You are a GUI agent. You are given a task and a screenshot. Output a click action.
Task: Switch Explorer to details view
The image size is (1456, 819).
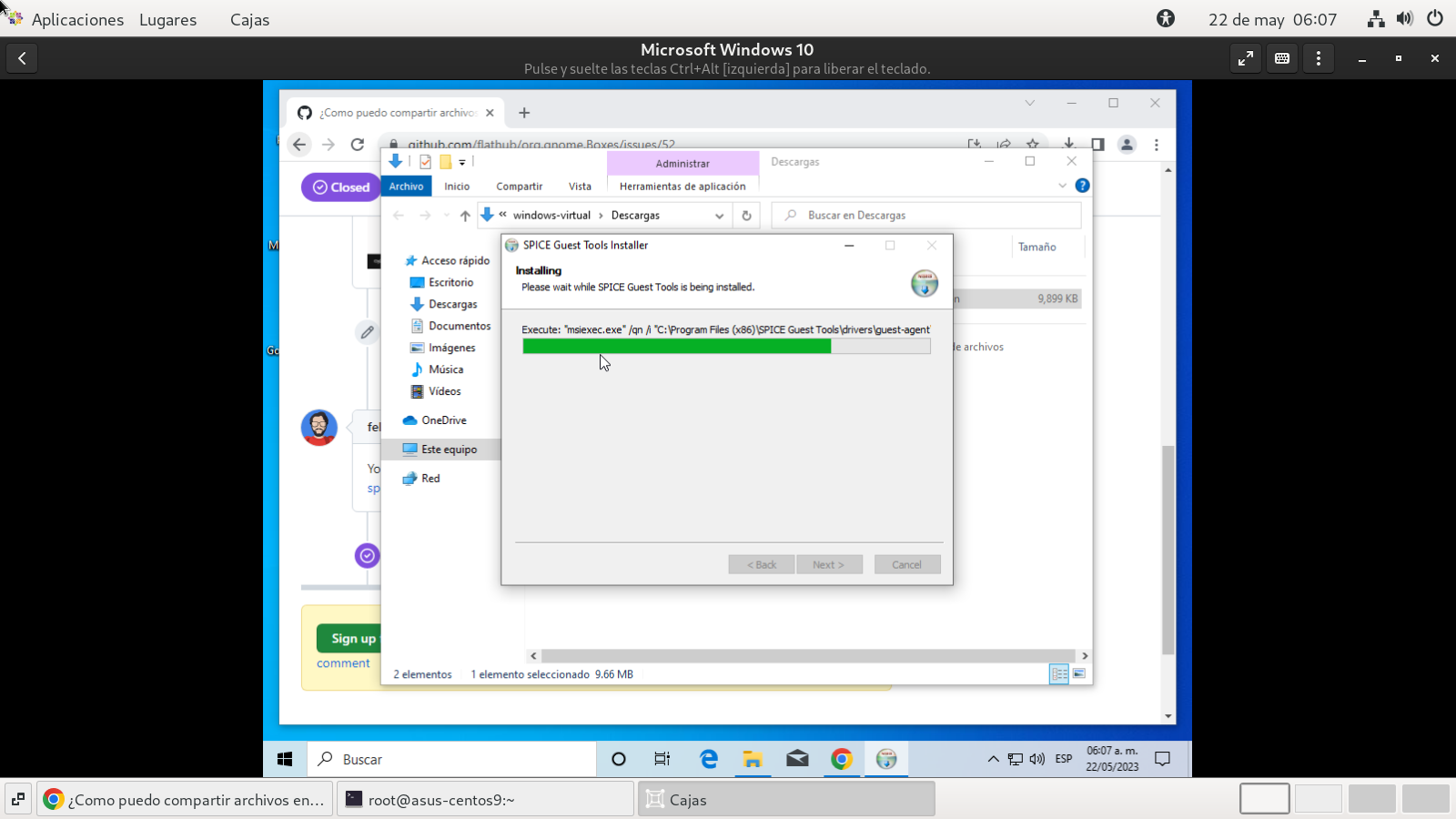click(x=1059, y=674)
